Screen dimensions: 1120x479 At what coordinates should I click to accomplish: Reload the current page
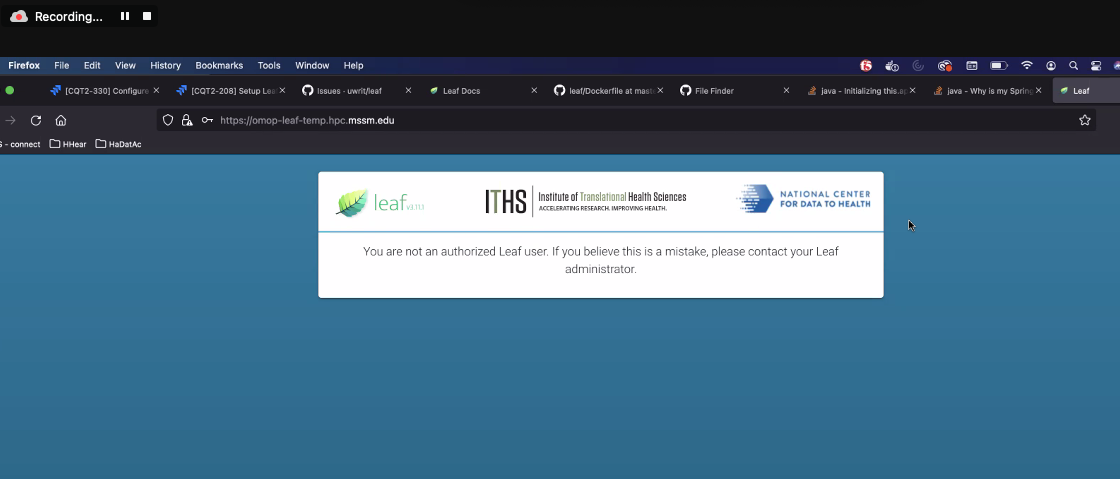pyautogui.click(x=36, y=120)
